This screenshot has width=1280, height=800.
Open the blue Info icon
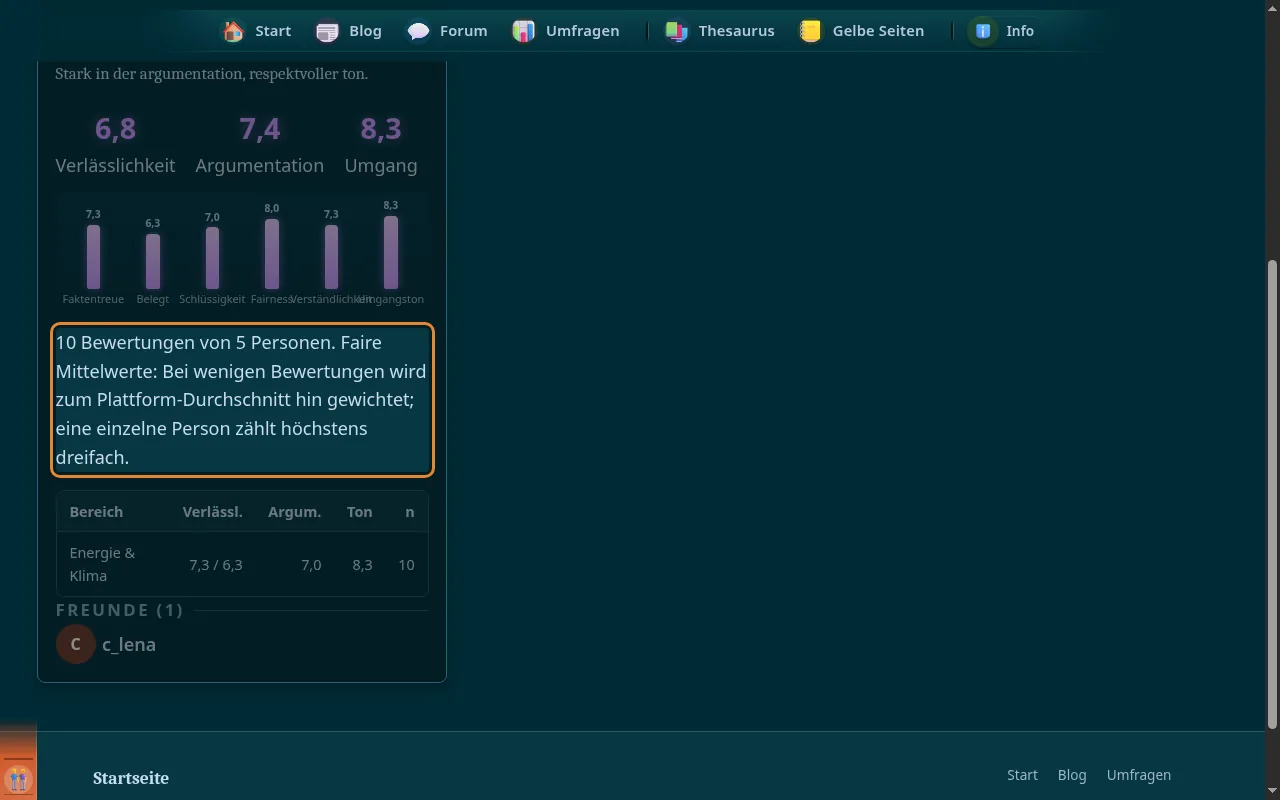983,31
